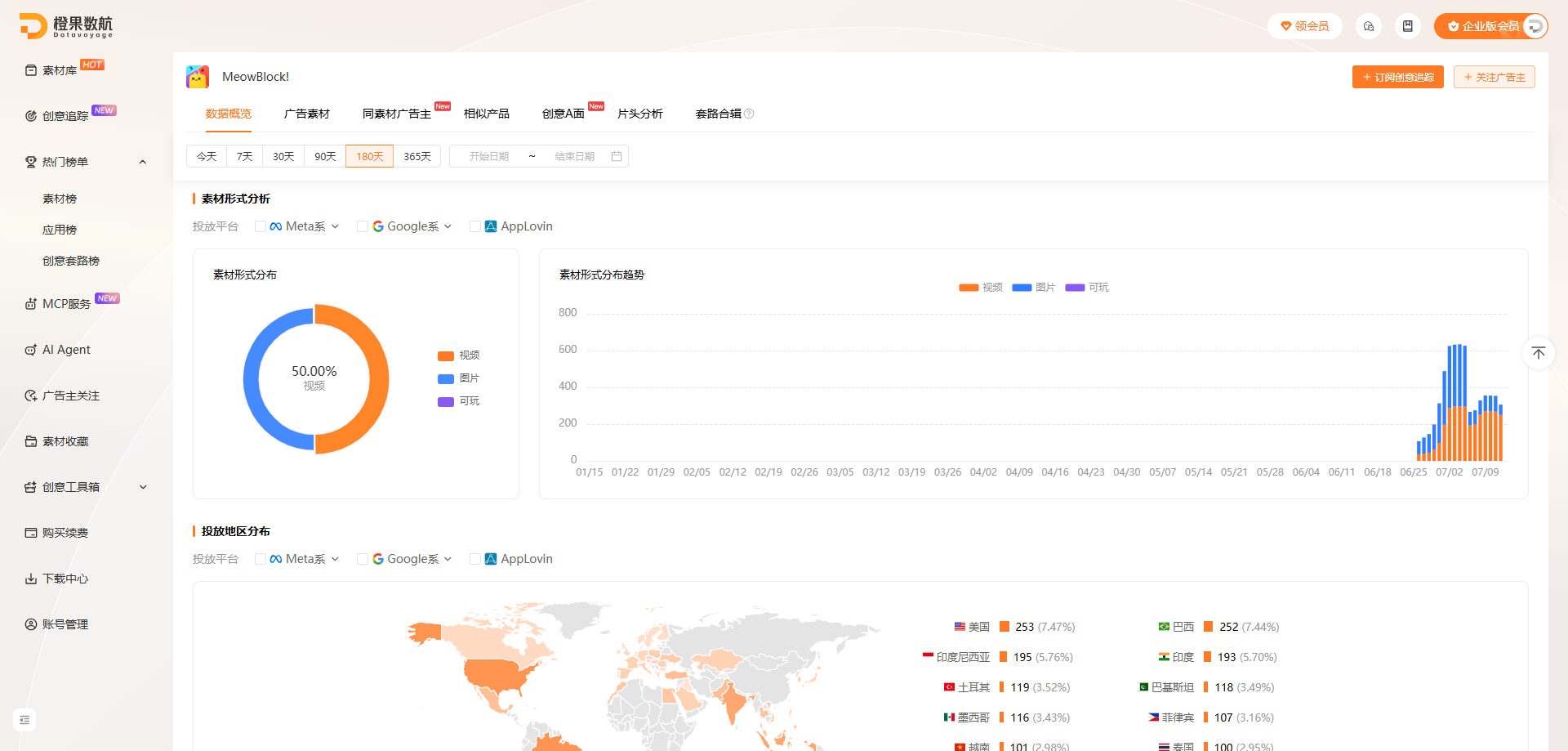Click 关注广告主 button
1568x751 pixels.
point(1494,77)
